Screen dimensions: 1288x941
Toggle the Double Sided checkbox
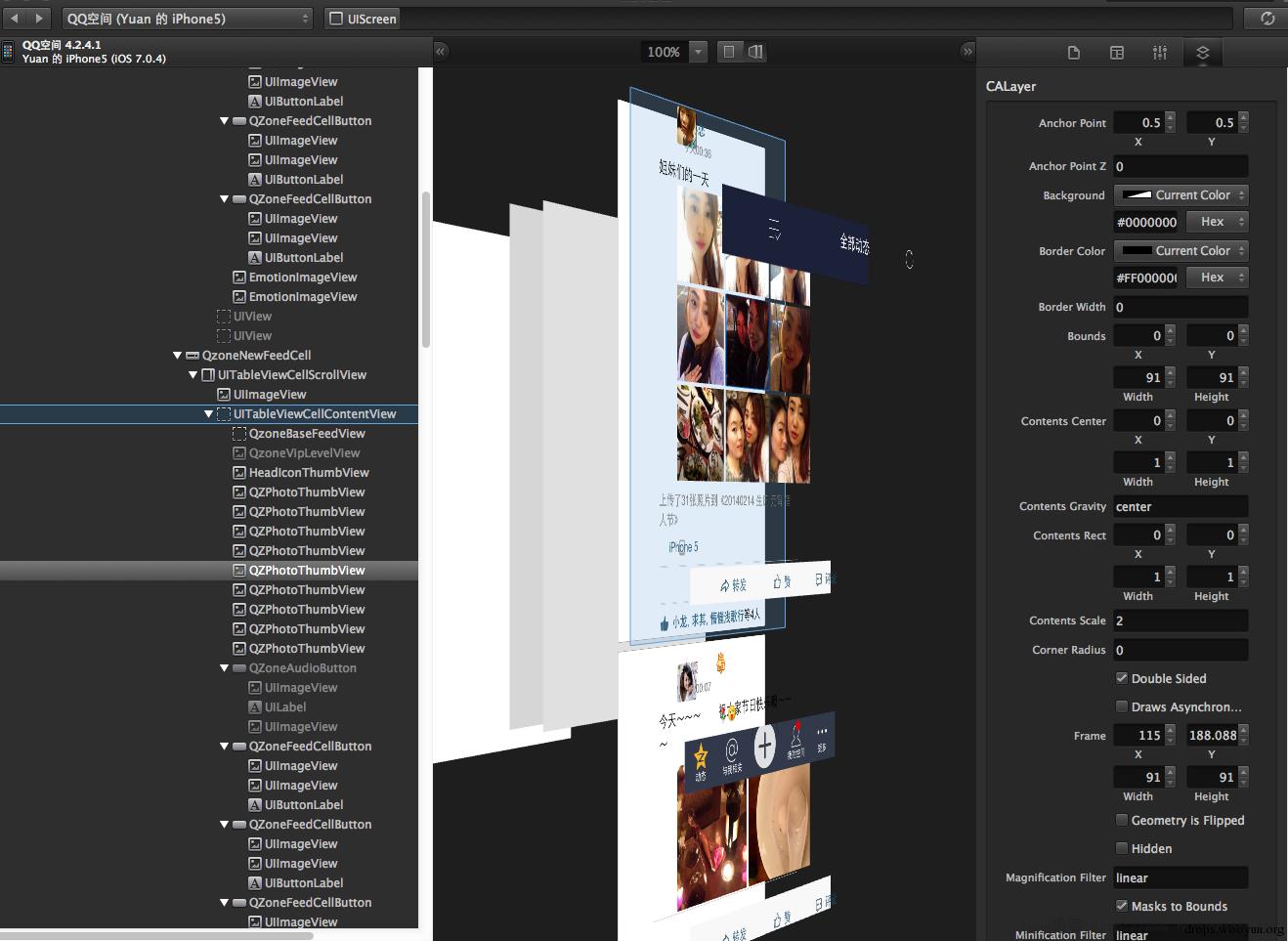click(1122, 678)
